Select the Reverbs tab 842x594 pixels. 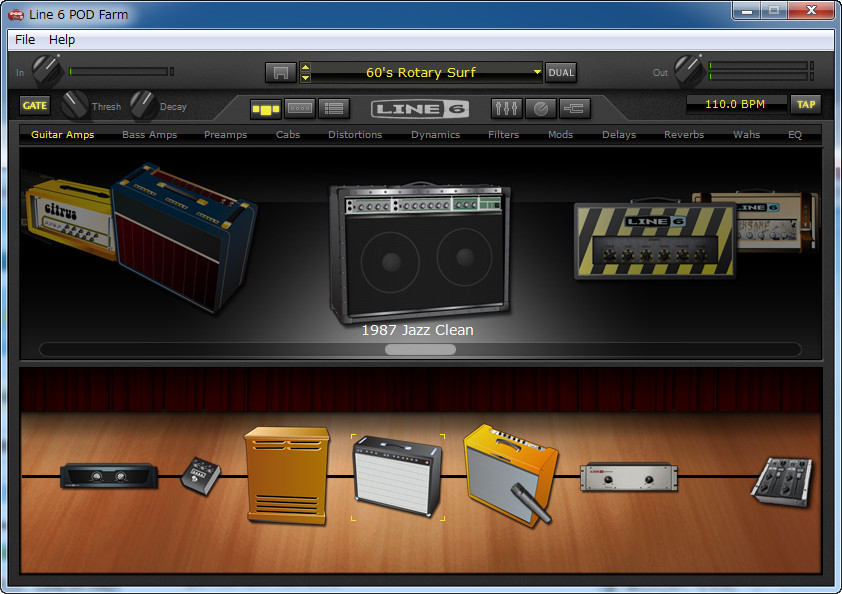pyautogui.click(x=684, y=135)
